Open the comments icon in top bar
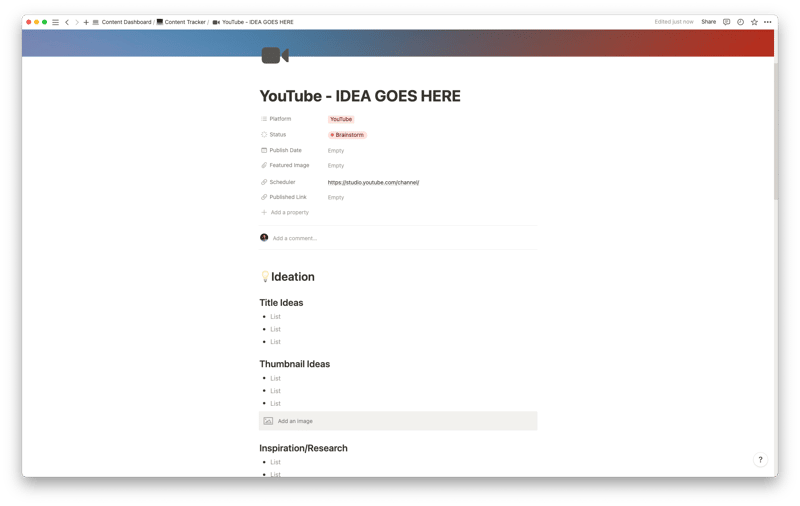800x506 pixels. [x=727, y=22]
